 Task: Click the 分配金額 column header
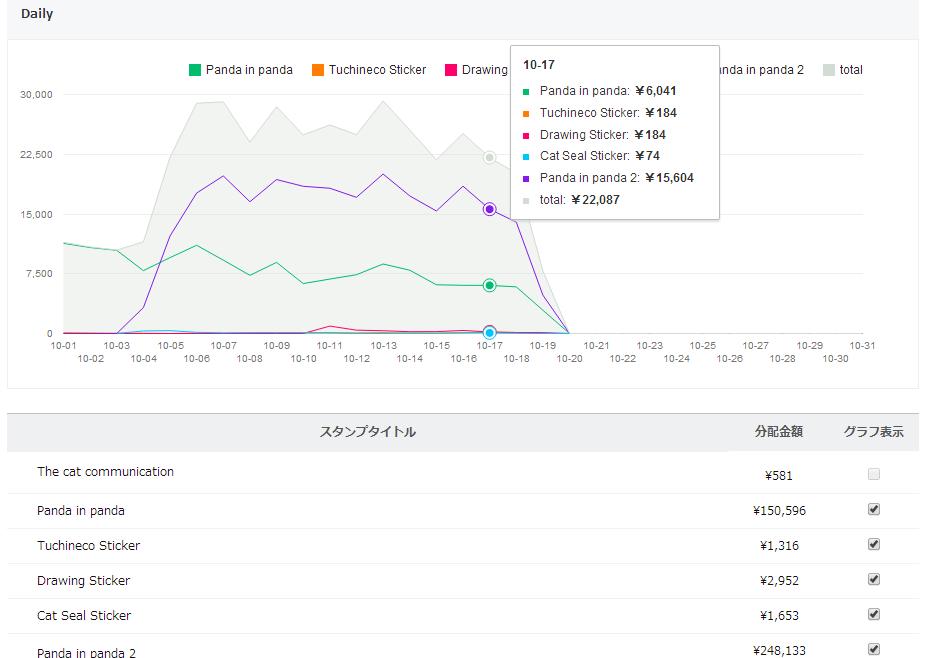(x=778, y=432)
